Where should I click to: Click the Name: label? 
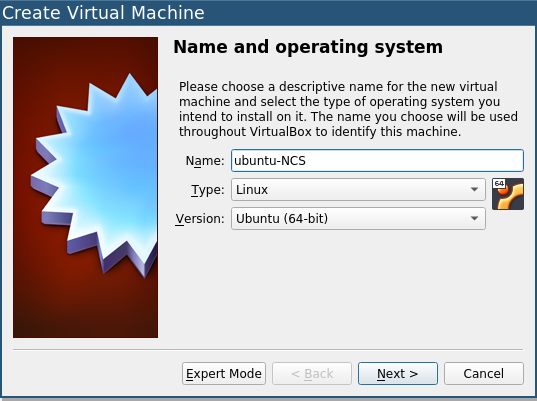(204, 161)
